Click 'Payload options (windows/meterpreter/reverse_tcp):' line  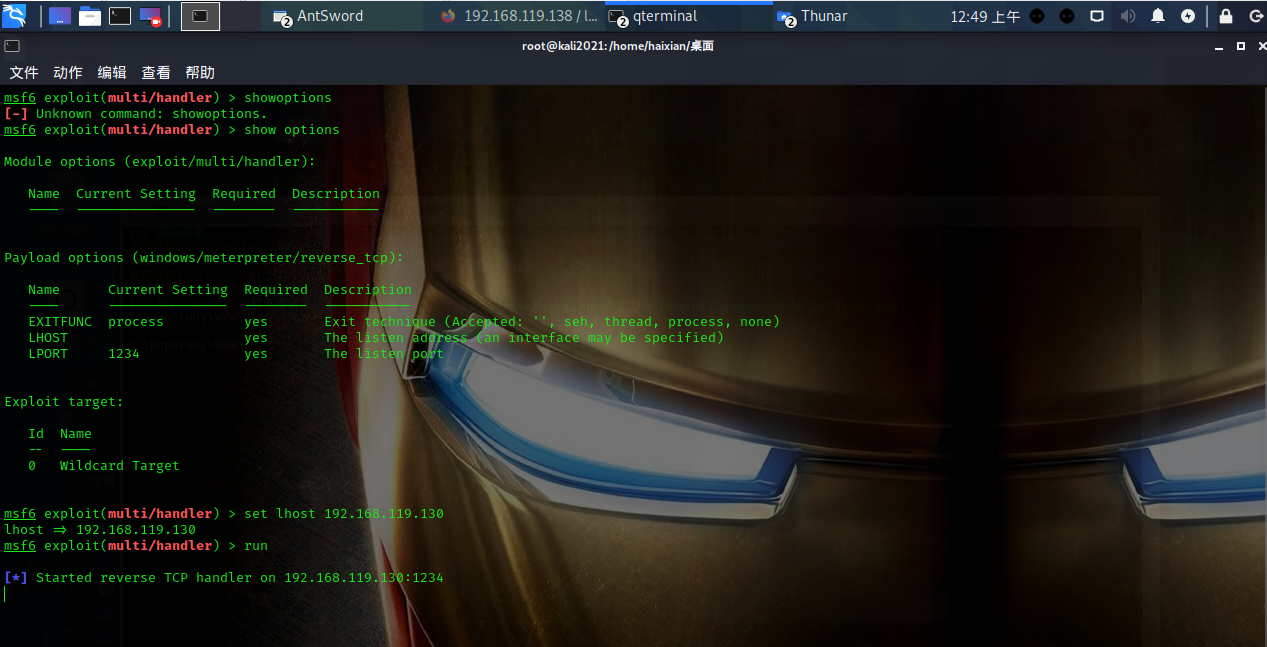tap(204, 258)
